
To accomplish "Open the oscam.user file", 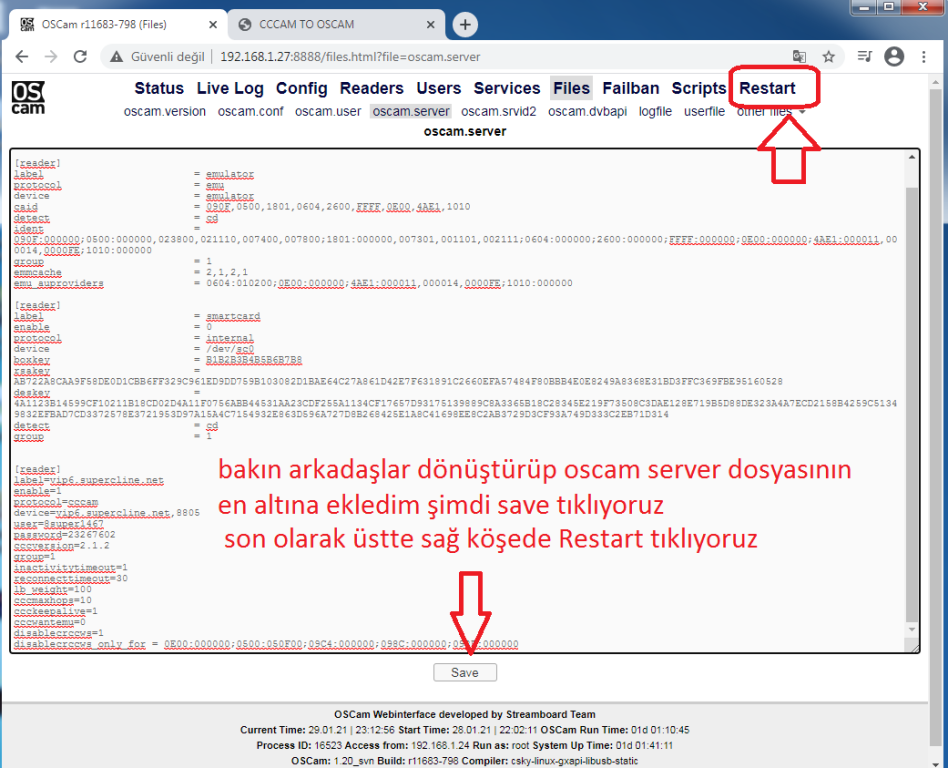I will click(328, 112).
